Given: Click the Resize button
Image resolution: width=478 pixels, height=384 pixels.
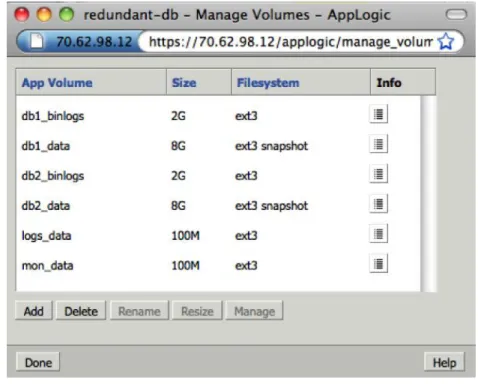Looking at the screenshot, I should (197, 311).
